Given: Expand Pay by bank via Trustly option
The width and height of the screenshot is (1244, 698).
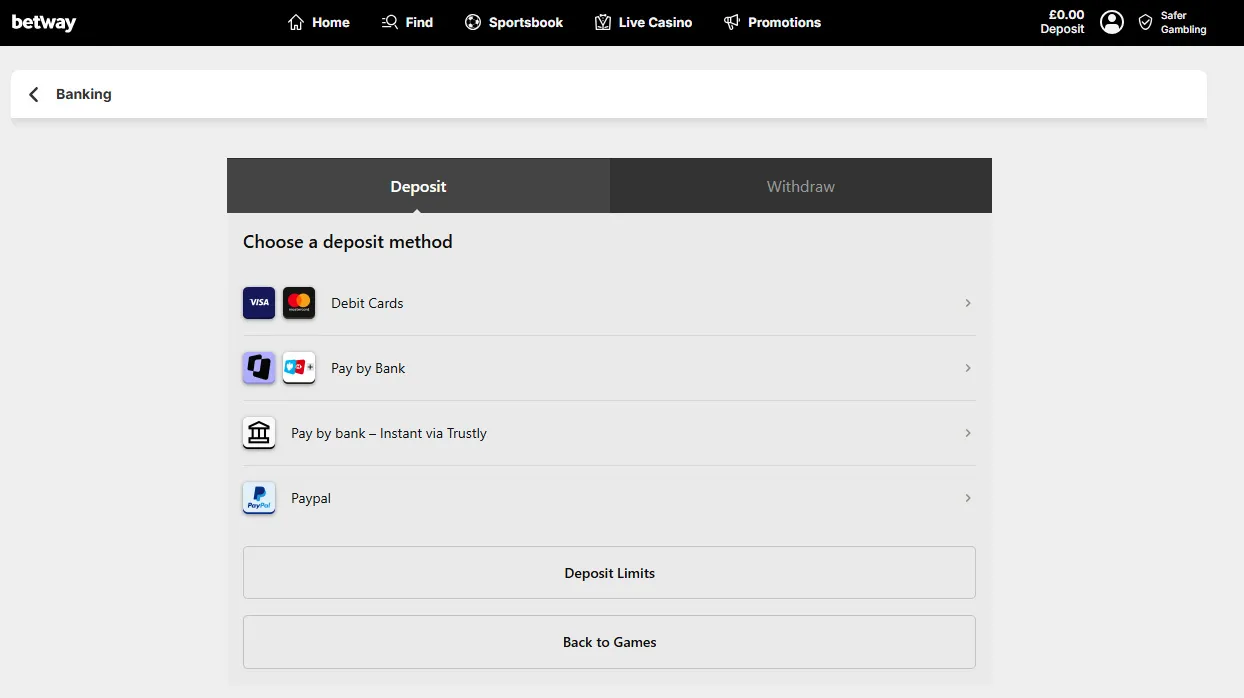Looking at the screenshot, I should pos(967,432).
